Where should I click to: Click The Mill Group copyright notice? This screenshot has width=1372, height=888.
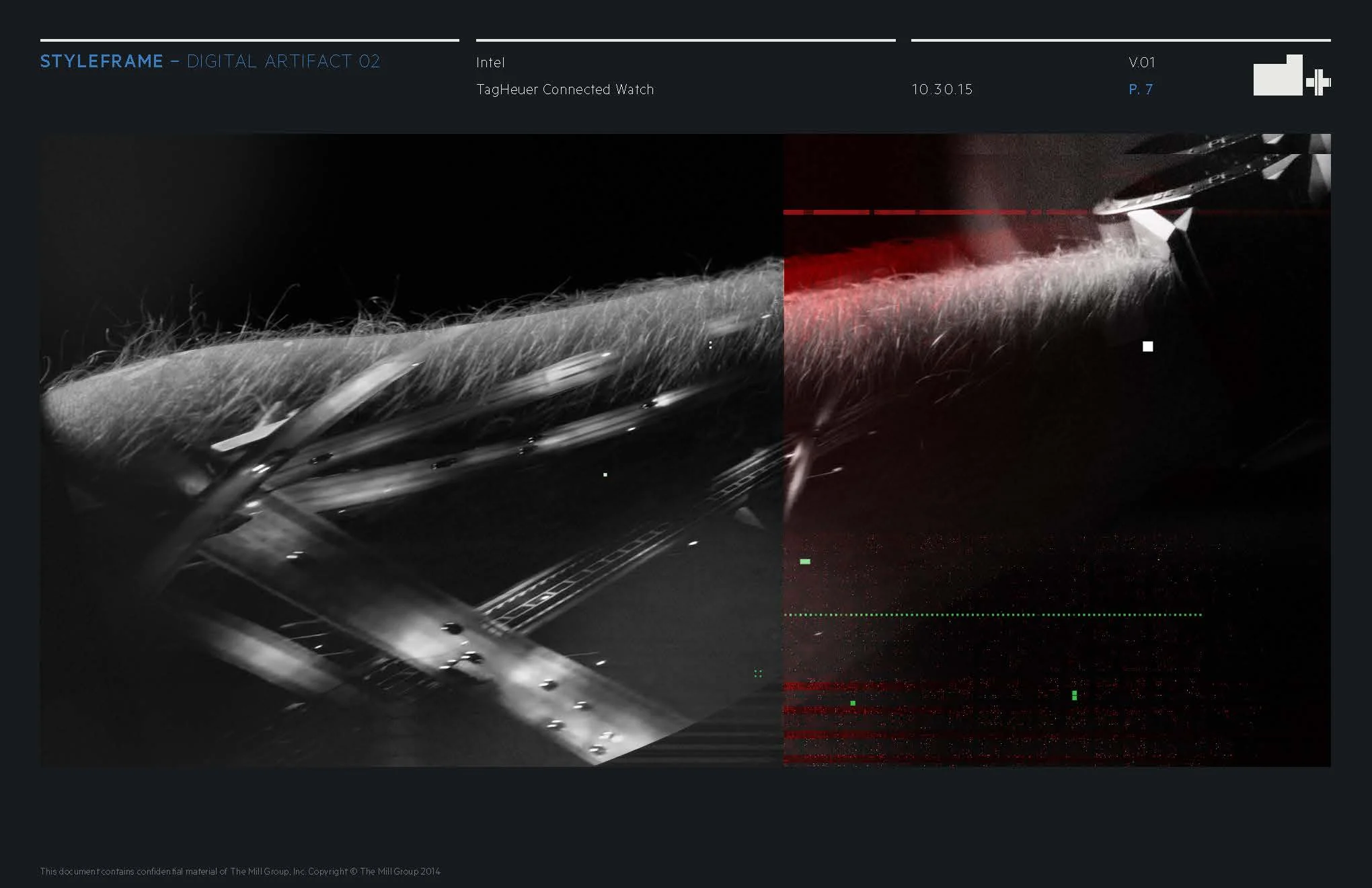tap(240, 871)
